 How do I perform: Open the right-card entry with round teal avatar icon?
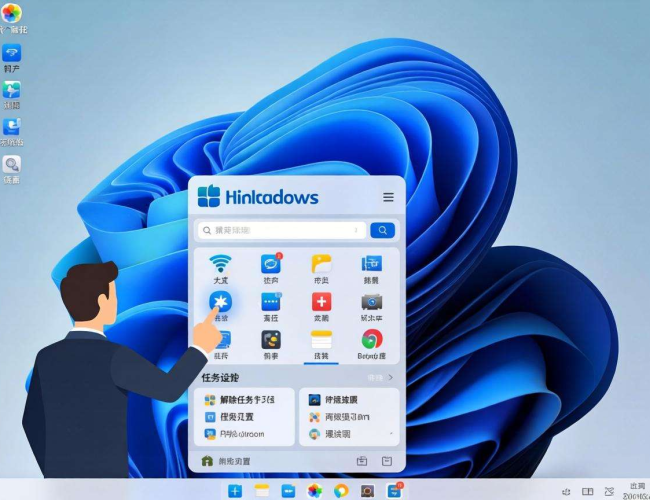tap(330, 434)
